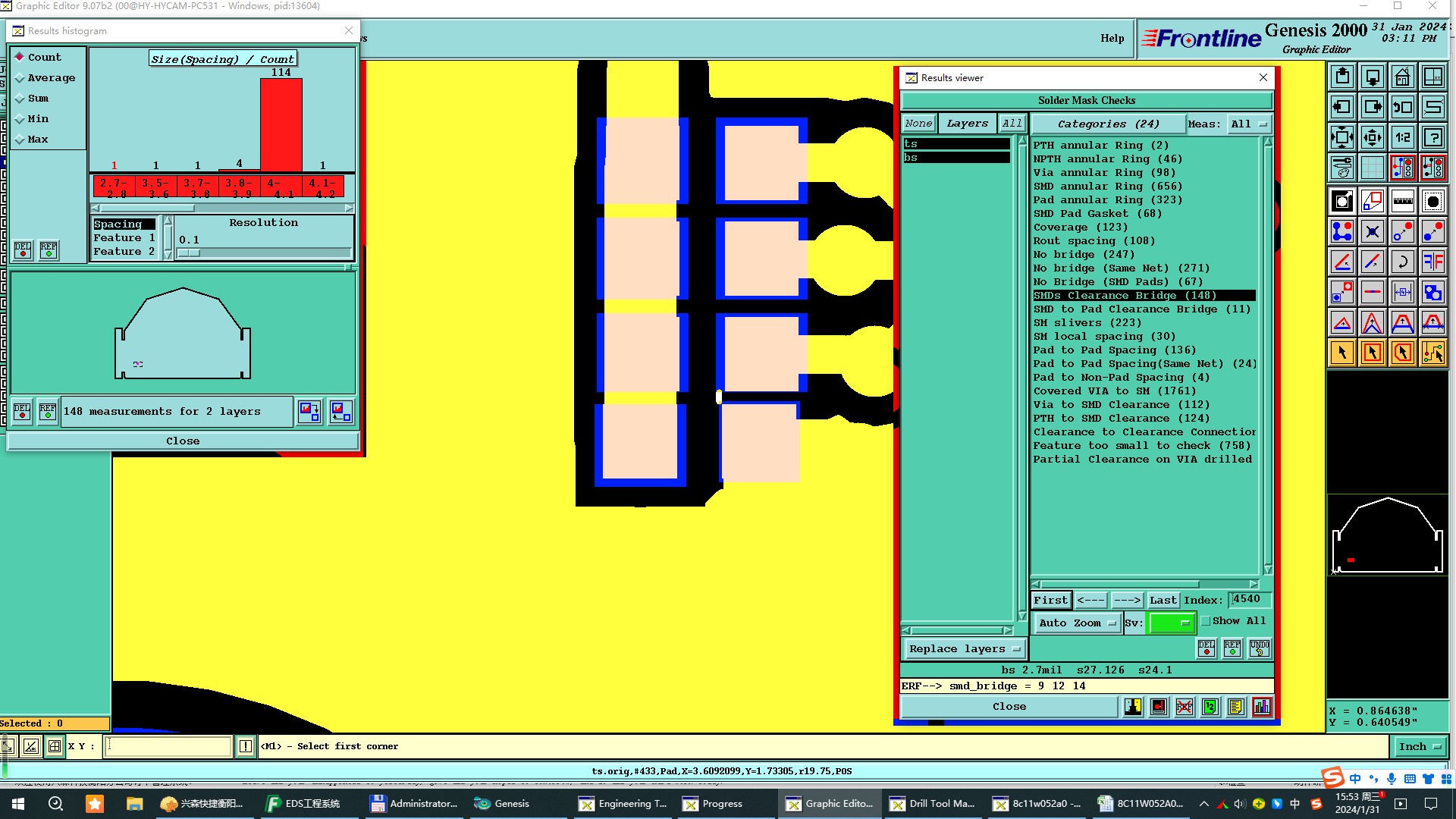Click the UNDO icon in Results viewer
1456x819 pixels.
[1259, 648]
